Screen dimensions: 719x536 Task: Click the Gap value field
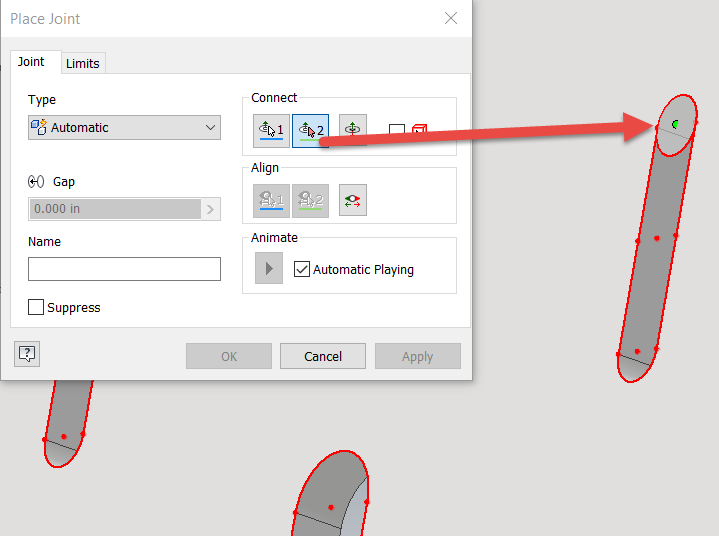point(115,209)
